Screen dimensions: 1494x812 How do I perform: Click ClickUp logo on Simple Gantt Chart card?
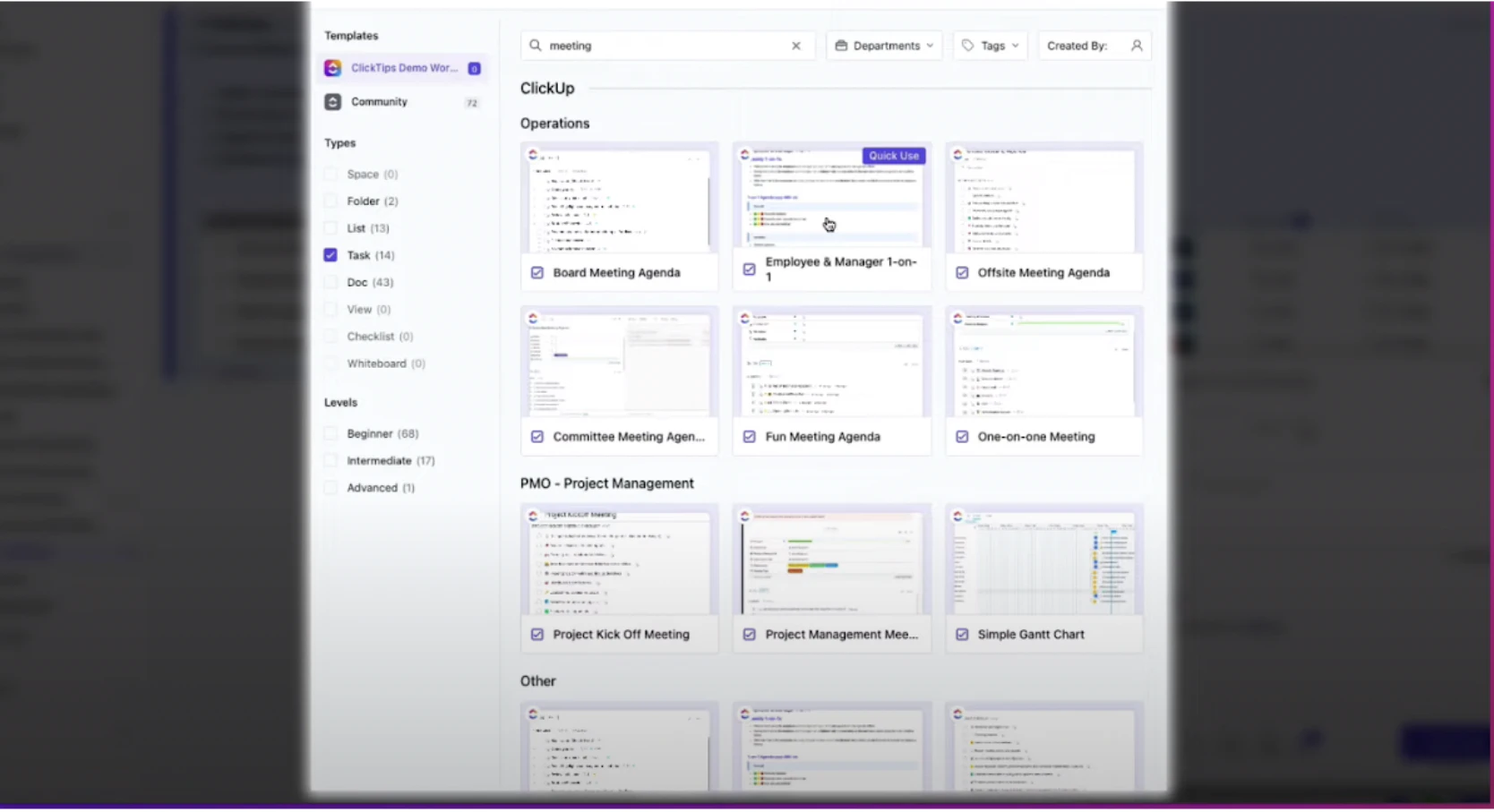pos(957,516)
